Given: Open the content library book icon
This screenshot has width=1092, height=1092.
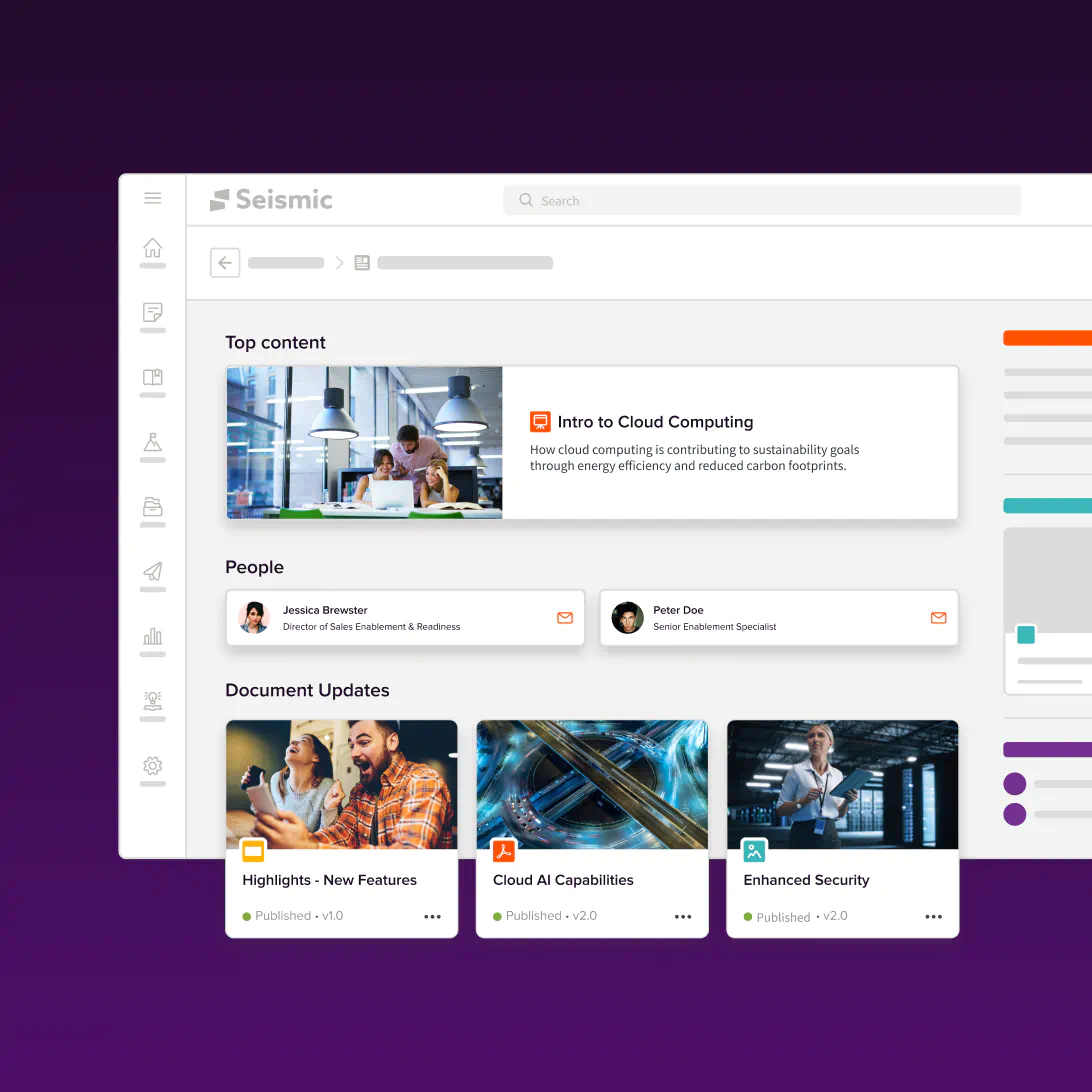Looking at the screenshot, I should pos(152,377).
